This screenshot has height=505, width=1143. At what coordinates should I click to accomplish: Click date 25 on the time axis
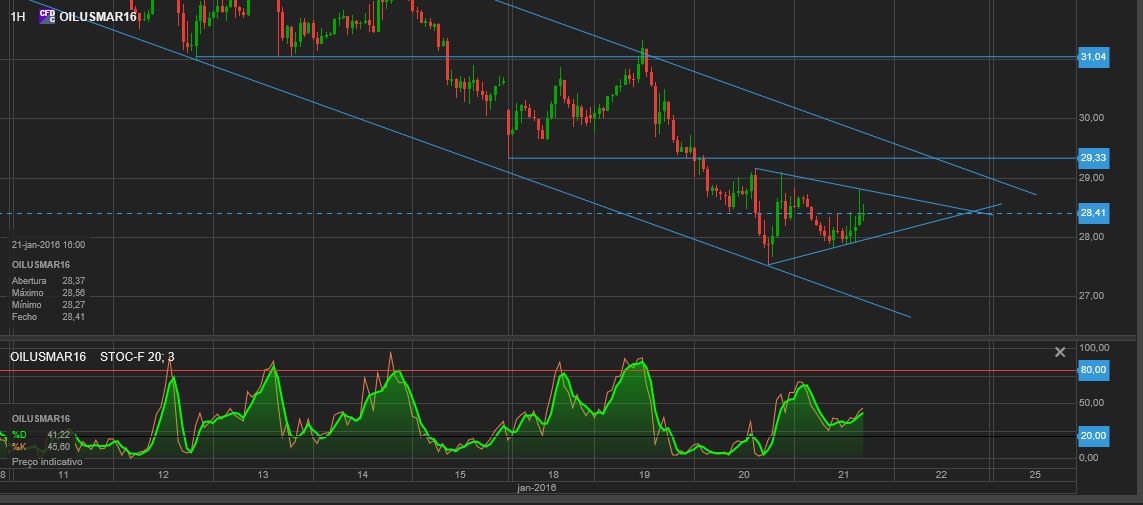[1035, 475]
